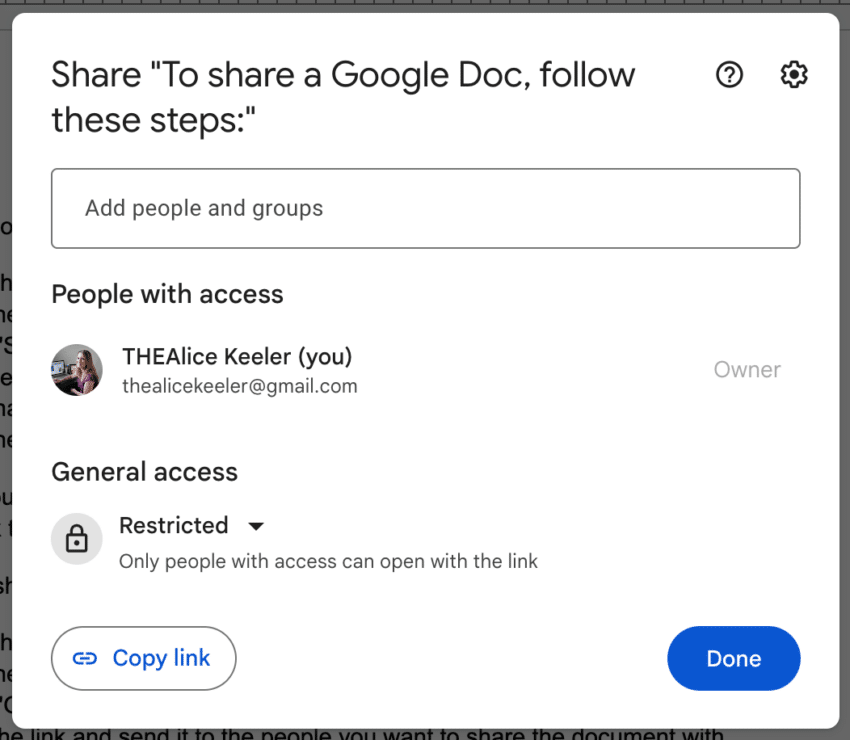This screenshot has width=850, height=740.
Task: Click the People with access heading
Action: 168,294
